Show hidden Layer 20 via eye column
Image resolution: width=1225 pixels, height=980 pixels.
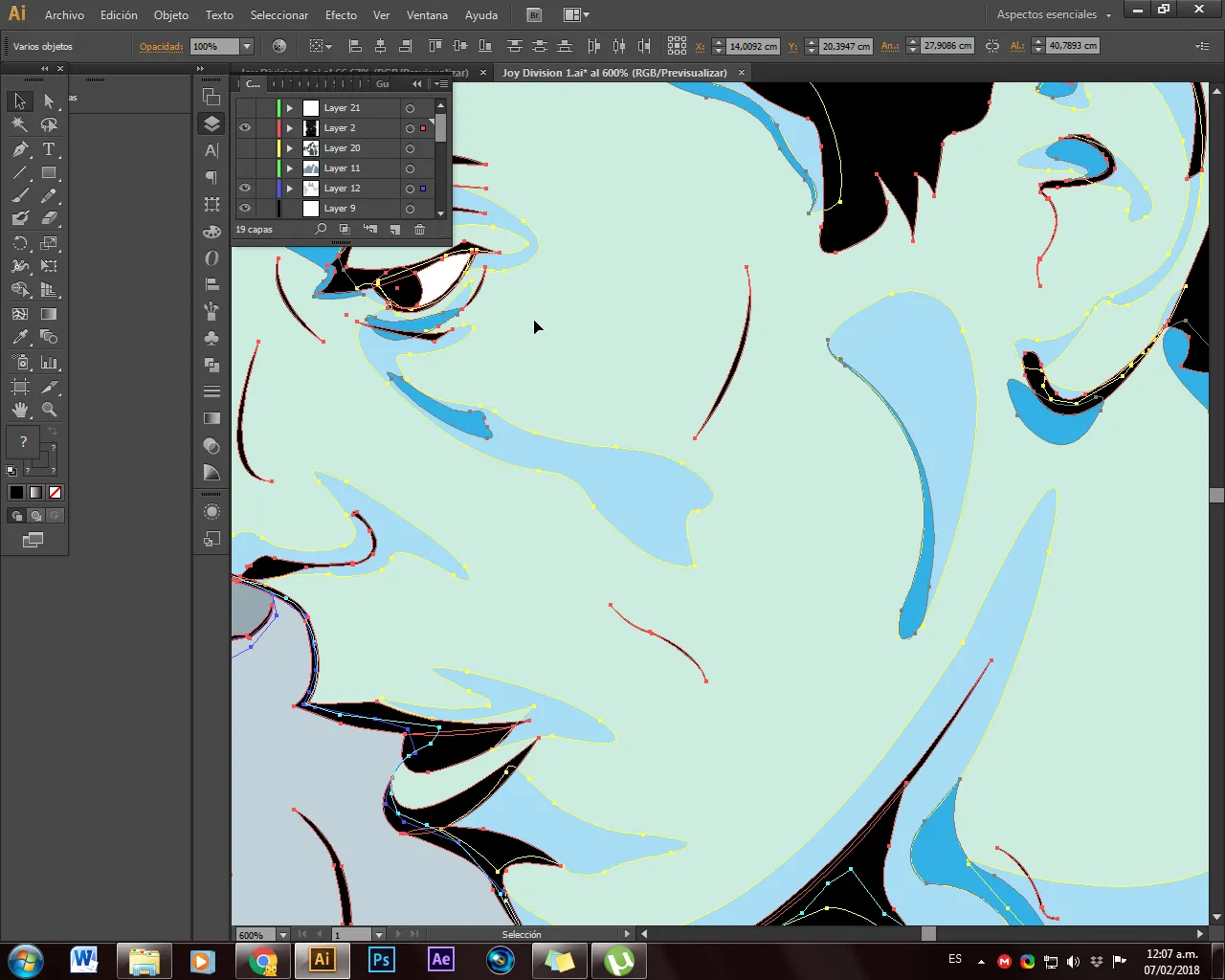point(245,148)
